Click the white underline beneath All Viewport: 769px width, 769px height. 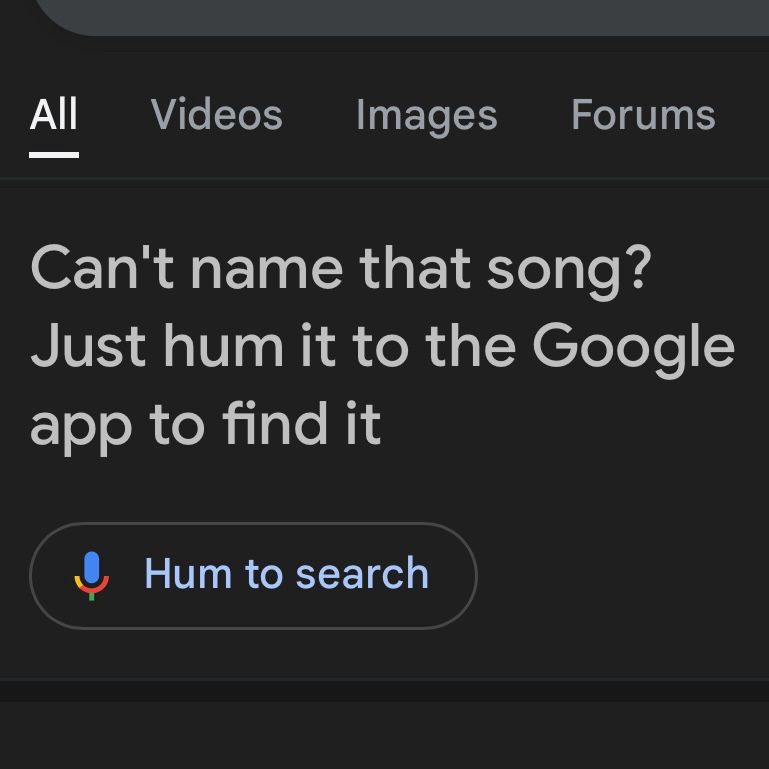click(x=54, y=155)
